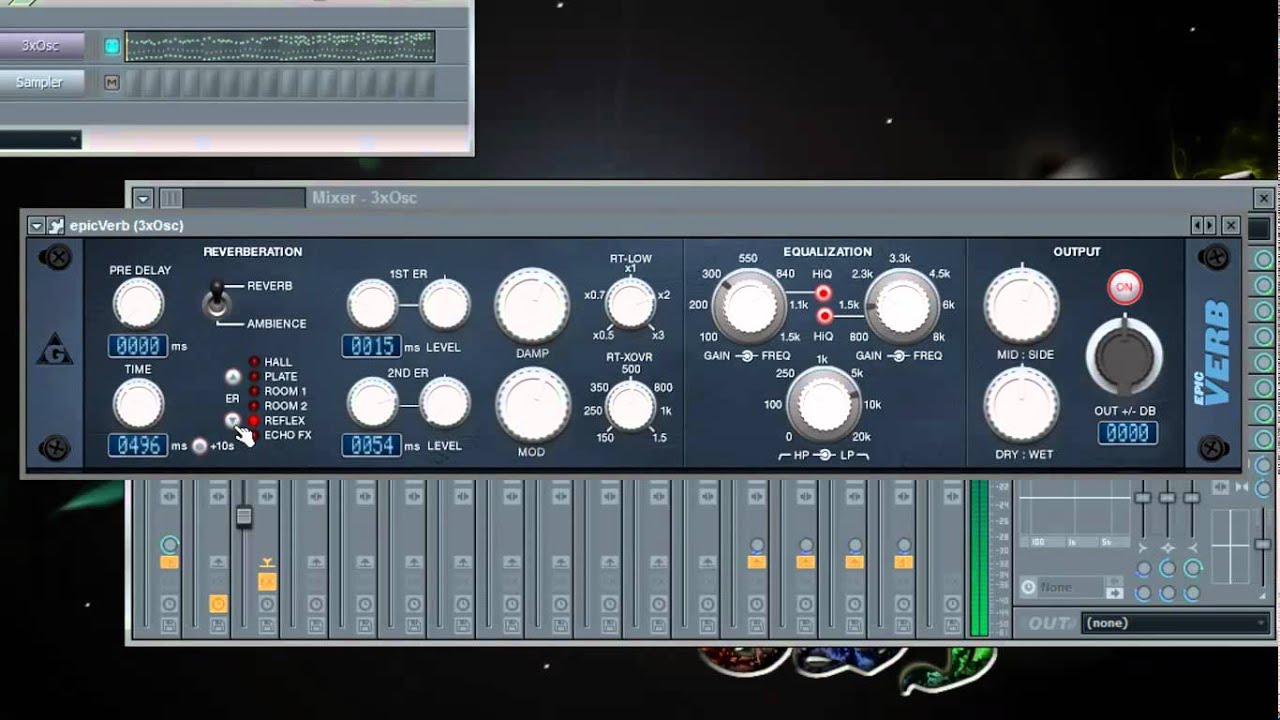Close the epicVerb plugin window
The height and width of the screenshot is (720, 1280).
pos(1231,226)
